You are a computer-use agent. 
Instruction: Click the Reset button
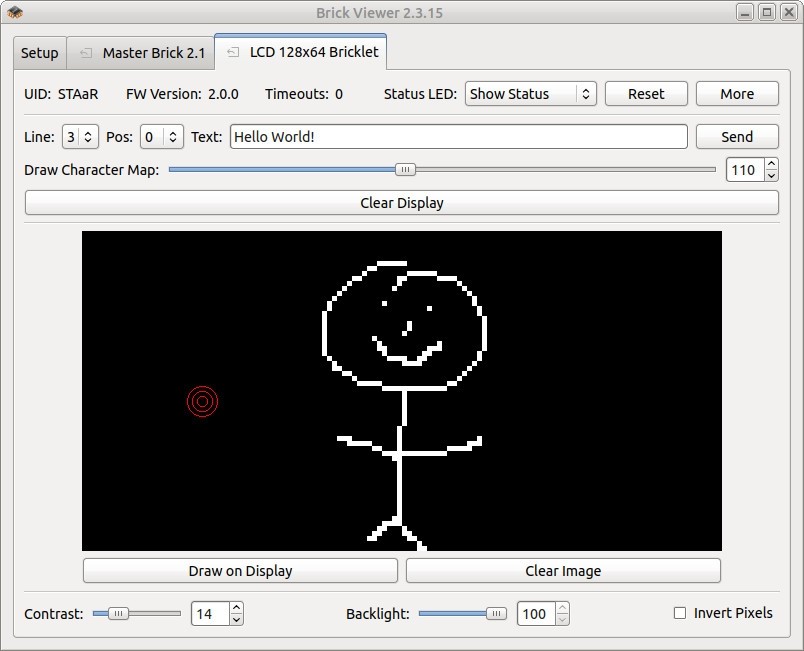646,94
